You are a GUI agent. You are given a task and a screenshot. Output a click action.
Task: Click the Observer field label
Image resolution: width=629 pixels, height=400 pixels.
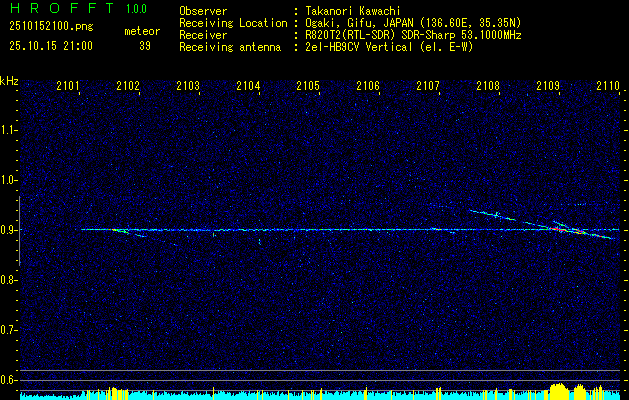(203, 11)
